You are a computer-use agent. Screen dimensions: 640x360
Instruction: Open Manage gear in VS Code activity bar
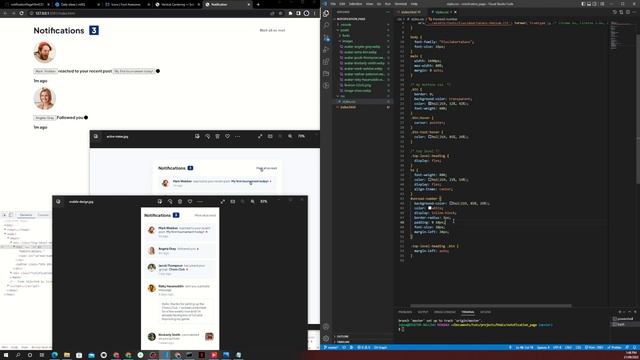click(x=326, y=338)
